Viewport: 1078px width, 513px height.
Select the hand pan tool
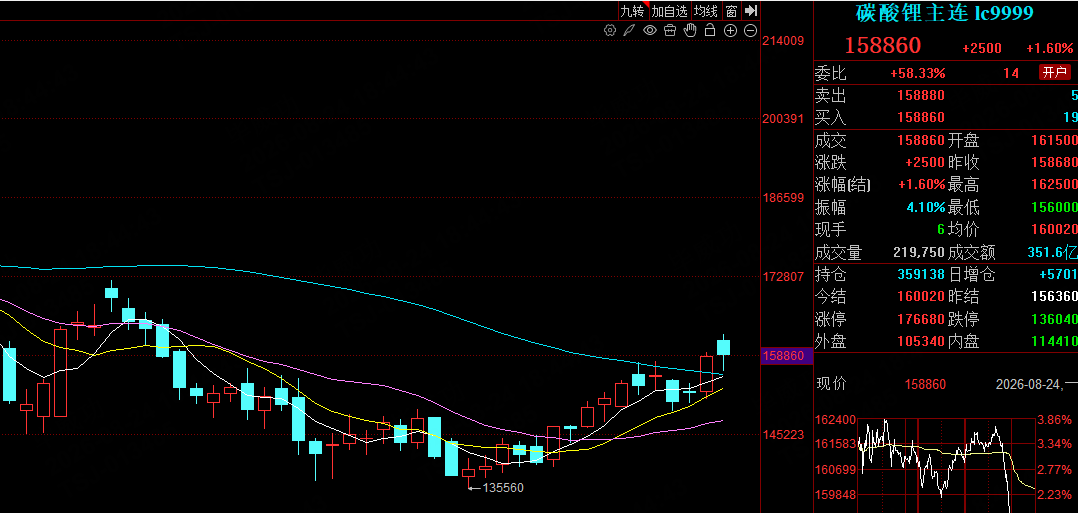[690, 30]
